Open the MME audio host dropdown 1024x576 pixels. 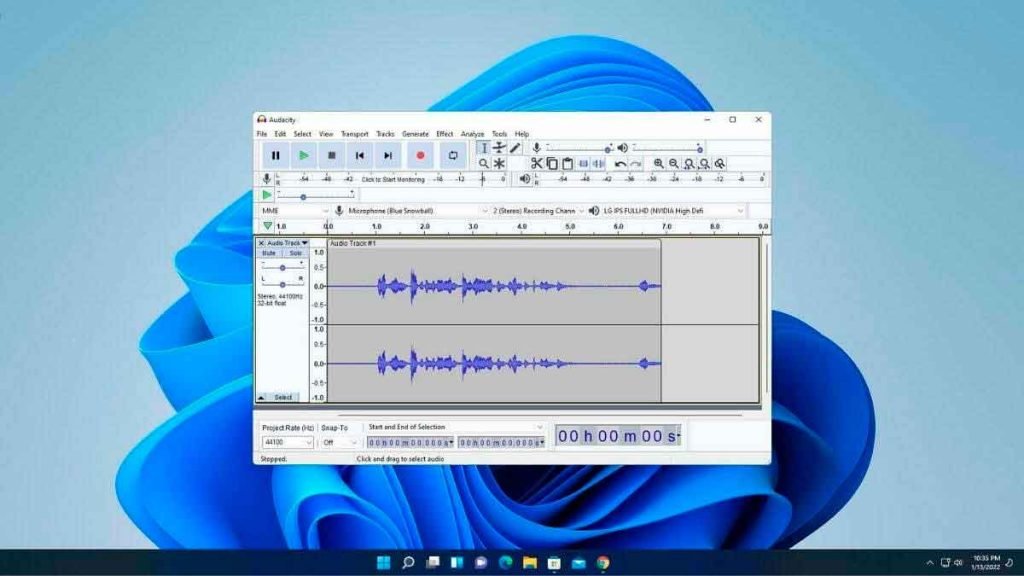click(294, 211)
